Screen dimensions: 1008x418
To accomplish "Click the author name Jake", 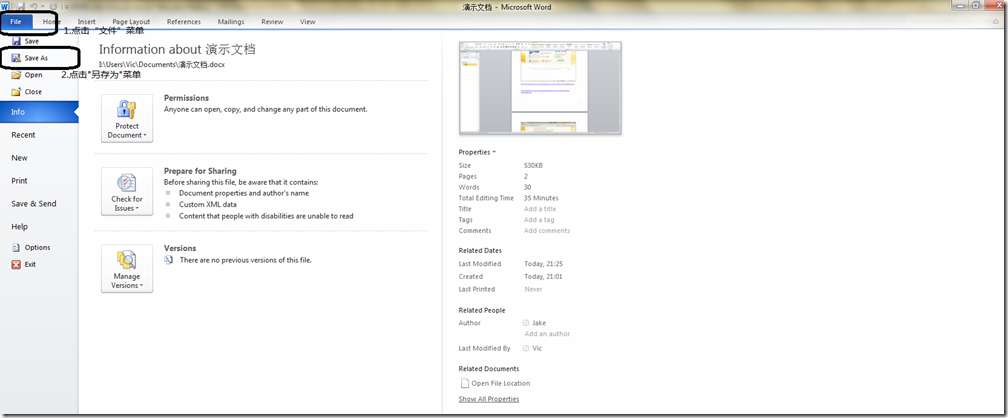I will tap(539, 323).
